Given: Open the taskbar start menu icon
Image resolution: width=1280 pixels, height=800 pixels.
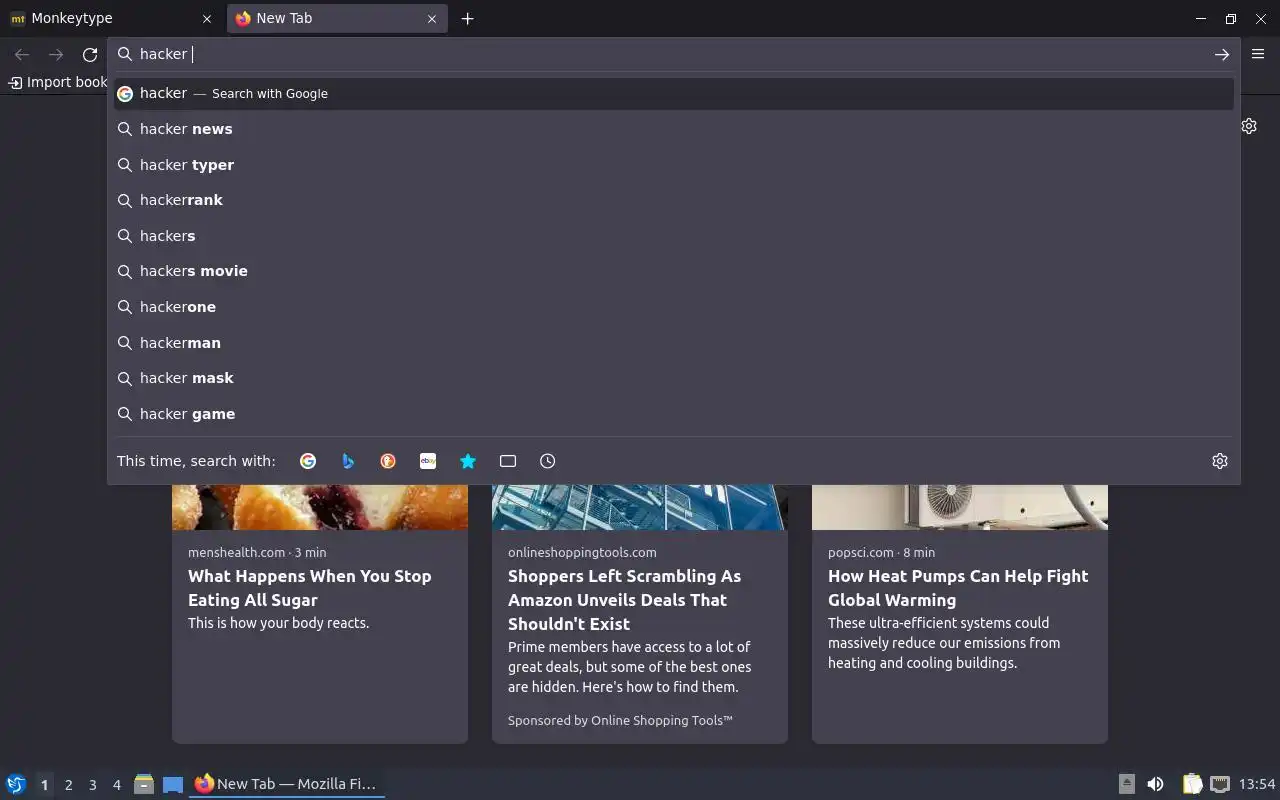Looking at the screenshot, I should click(16, 784).
